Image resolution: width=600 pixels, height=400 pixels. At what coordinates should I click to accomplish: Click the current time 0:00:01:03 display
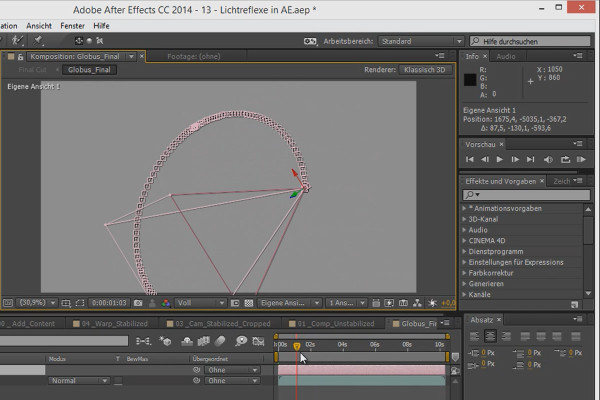109,303
